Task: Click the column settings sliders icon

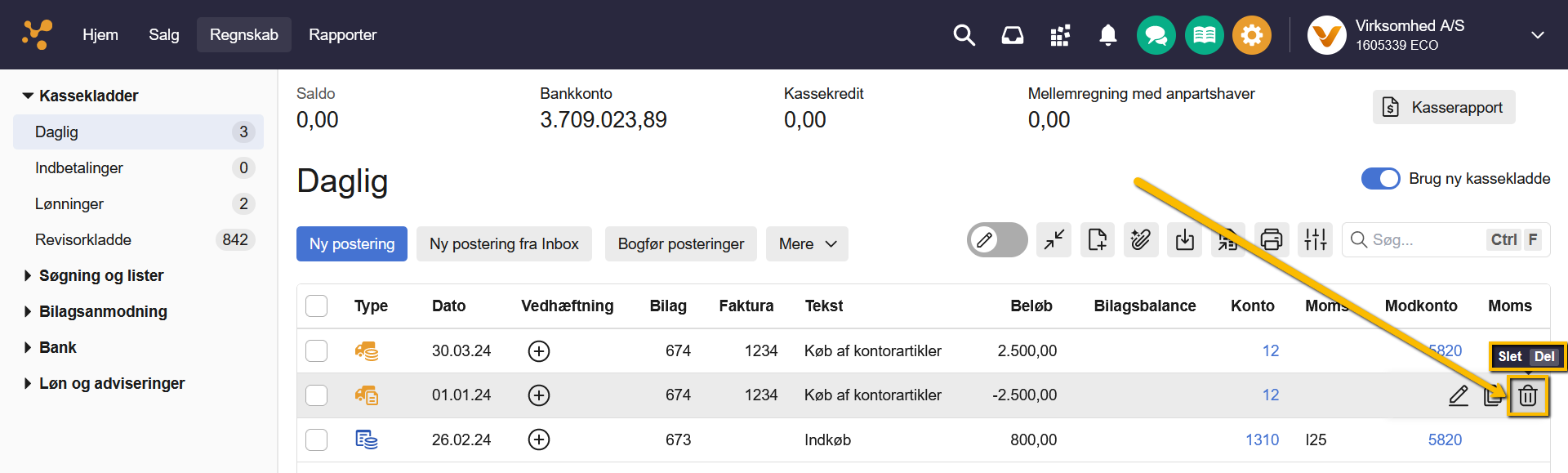Action: point(1315,240)
